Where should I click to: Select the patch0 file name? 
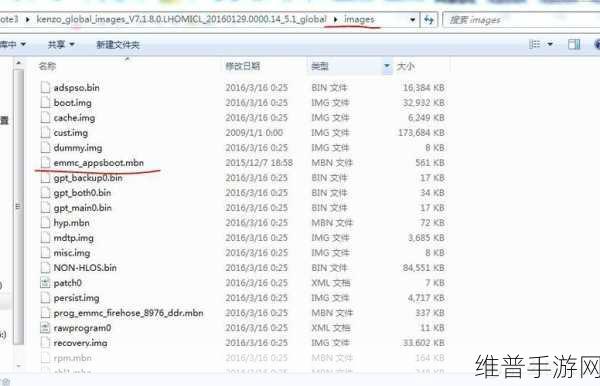tap(68, 283)
